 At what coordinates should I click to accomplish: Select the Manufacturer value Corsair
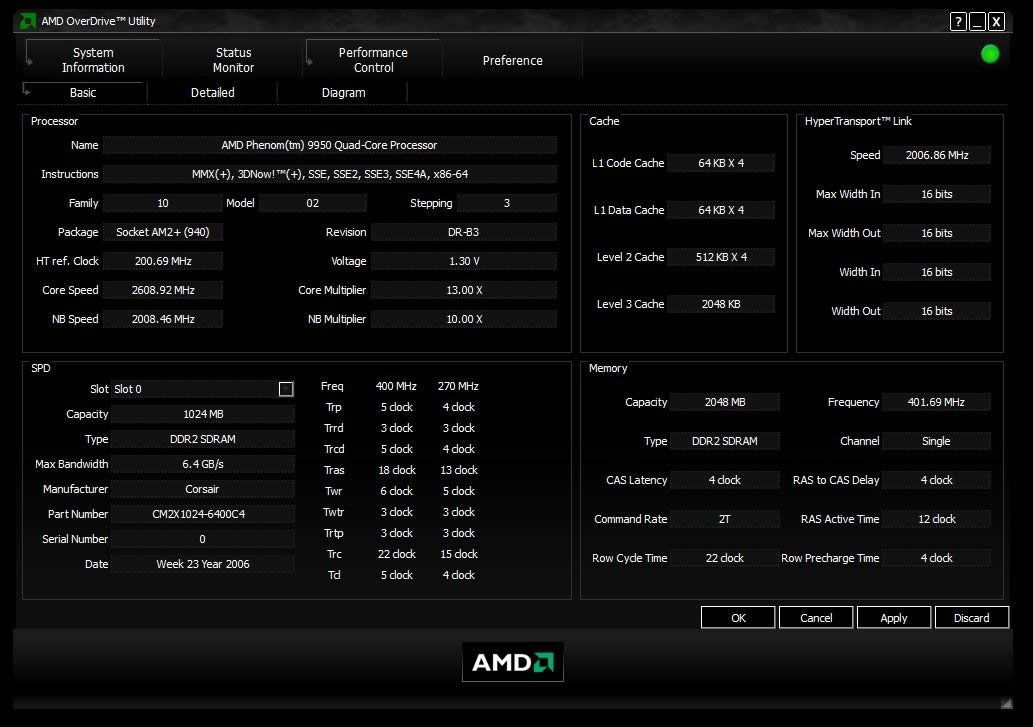pos(203,489)
